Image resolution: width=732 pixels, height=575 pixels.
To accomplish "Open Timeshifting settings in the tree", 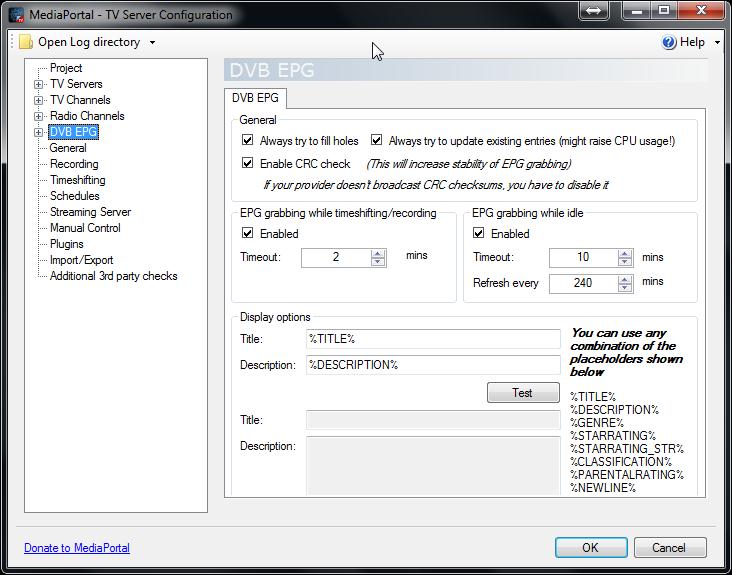I will tap(77, 180).
